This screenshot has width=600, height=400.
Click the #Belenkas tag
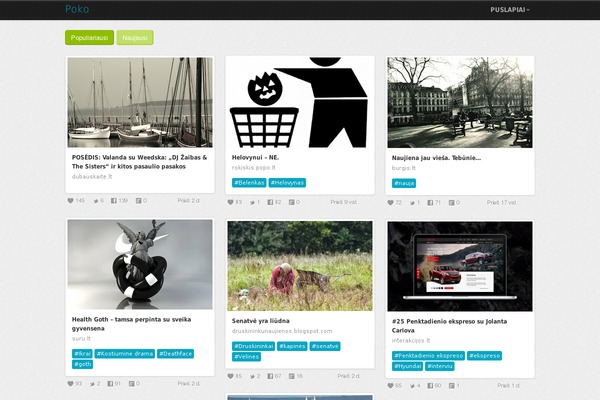pyautogui.click(x=249, y=183)
